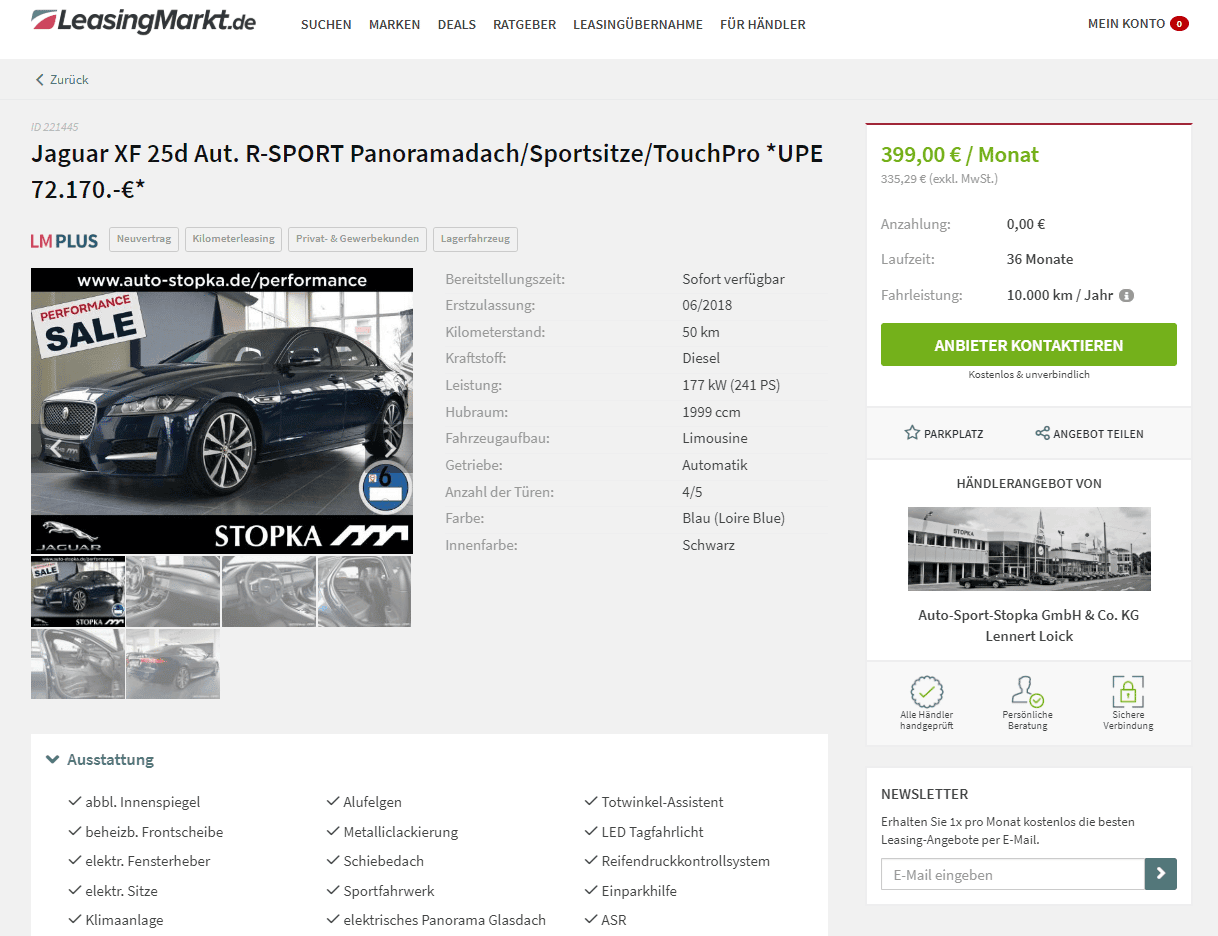
Task: Show next car photo with right arrow
Action: click(390, 448)
